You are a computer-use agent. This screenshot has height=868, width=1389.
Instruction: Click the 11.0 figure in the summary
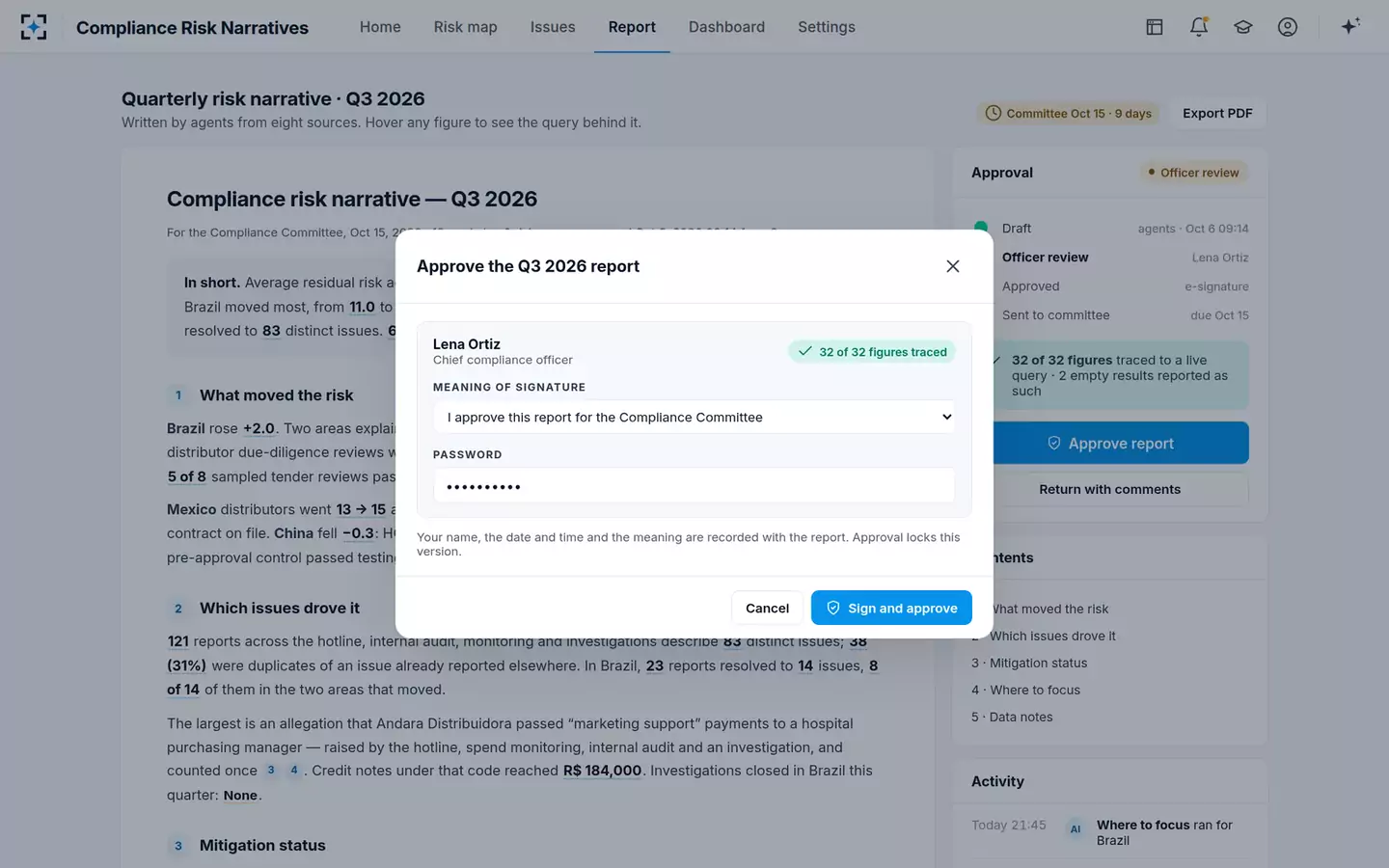click(x=362, y=307)
